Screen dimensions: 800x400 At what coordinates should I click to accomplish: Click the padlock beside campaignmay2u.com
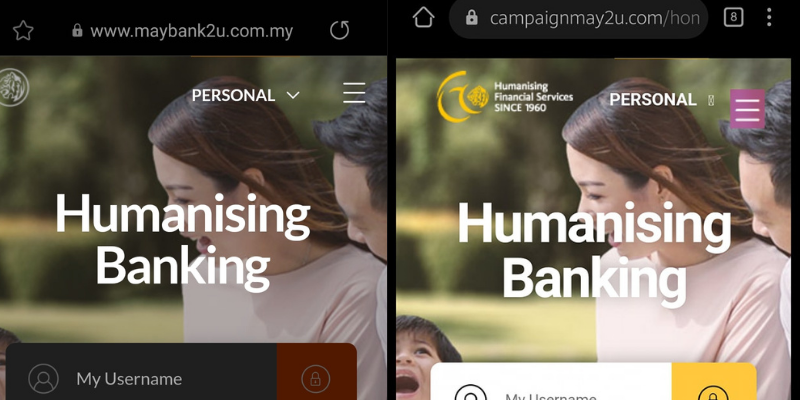[472, 18]
